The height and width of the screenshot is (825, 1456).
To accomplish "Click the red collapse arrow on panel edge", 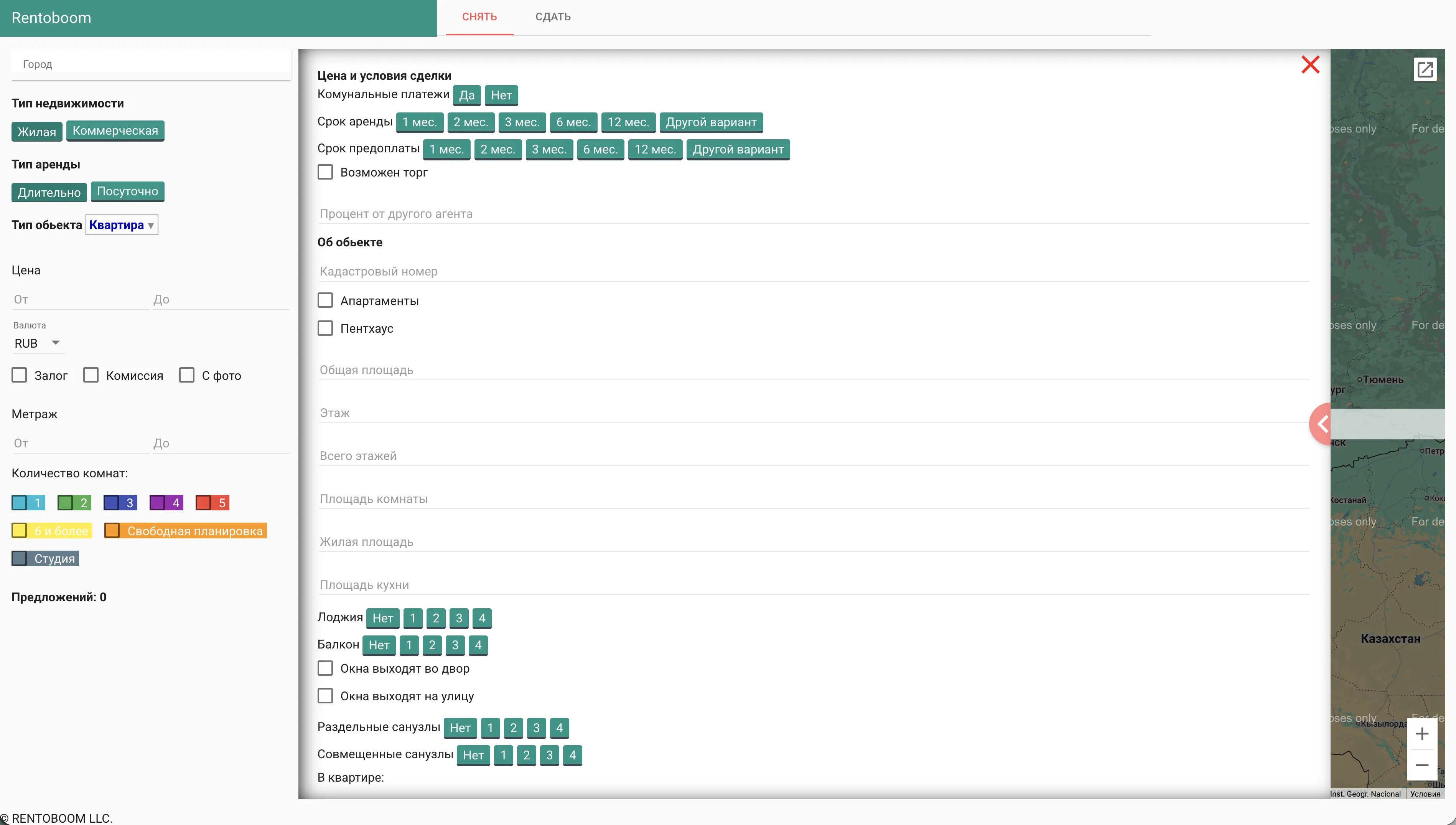I will click(1322, 423).
